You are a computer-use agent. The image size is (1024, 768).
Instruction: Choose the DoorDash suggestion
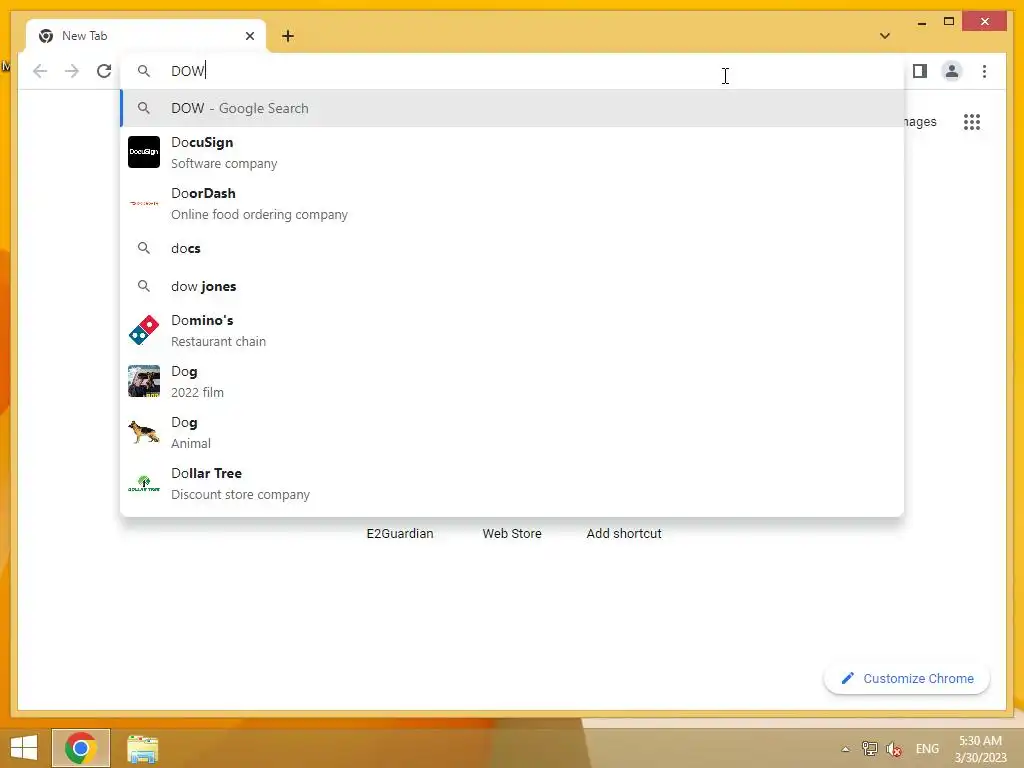(x=512, y=203)
